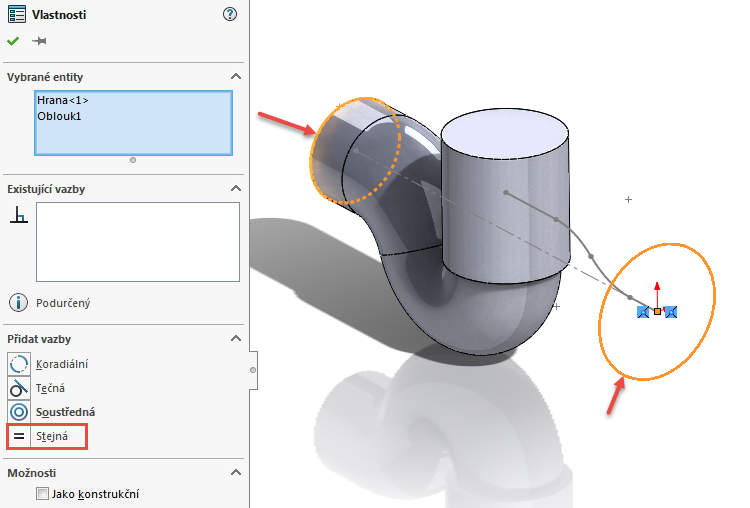Screen dimensions: 750x508
Task: Select Oblouk1 in selected entities
Action: 59,116
